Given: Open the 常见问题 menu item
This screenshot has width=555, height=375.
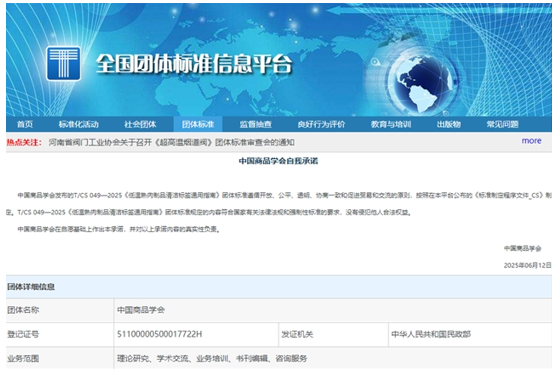Looking at the screenshot, I should (x=502, y=124).
